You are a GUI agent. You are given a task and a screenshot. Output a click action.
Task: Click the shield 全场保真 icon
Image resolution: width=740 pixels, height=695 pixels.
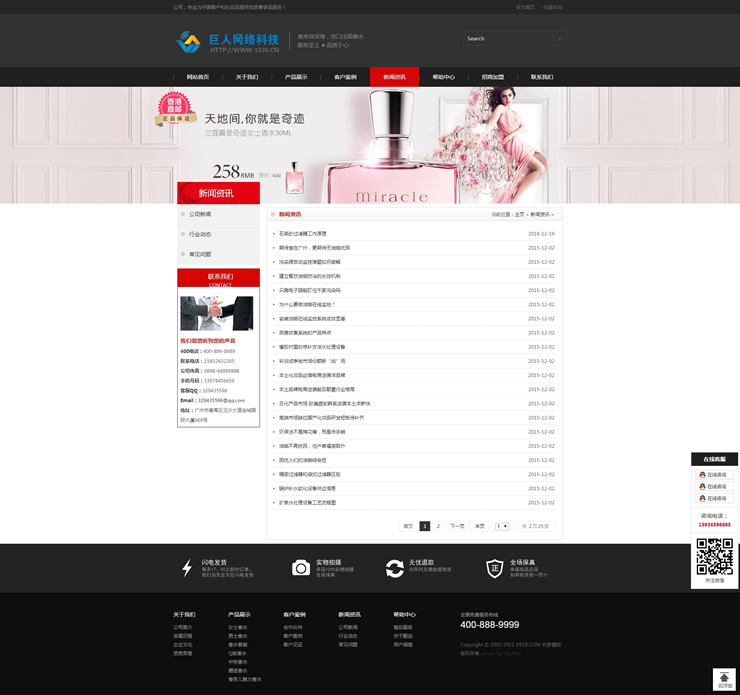point(494,568)
